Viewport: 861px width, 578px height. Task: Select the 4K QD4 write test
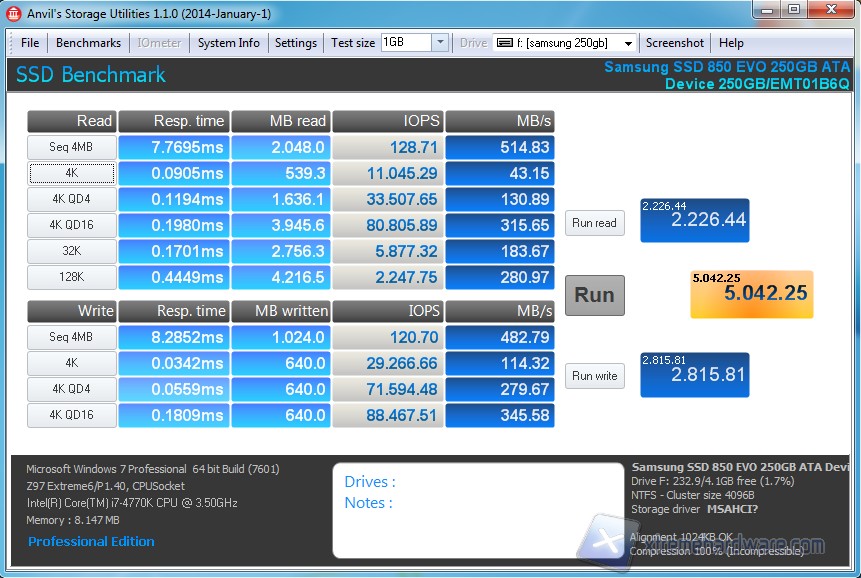[71, 389]
